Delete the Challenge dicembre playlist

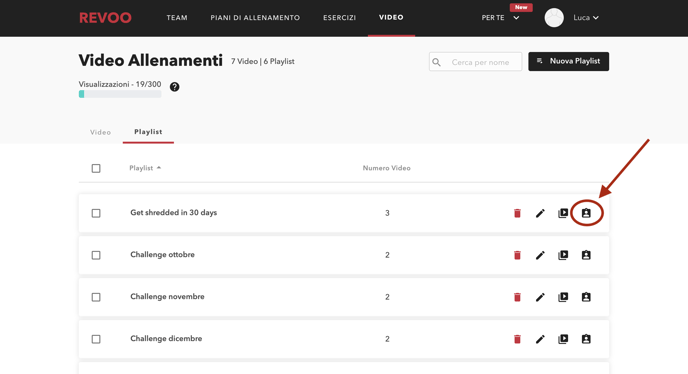point(517,339)
